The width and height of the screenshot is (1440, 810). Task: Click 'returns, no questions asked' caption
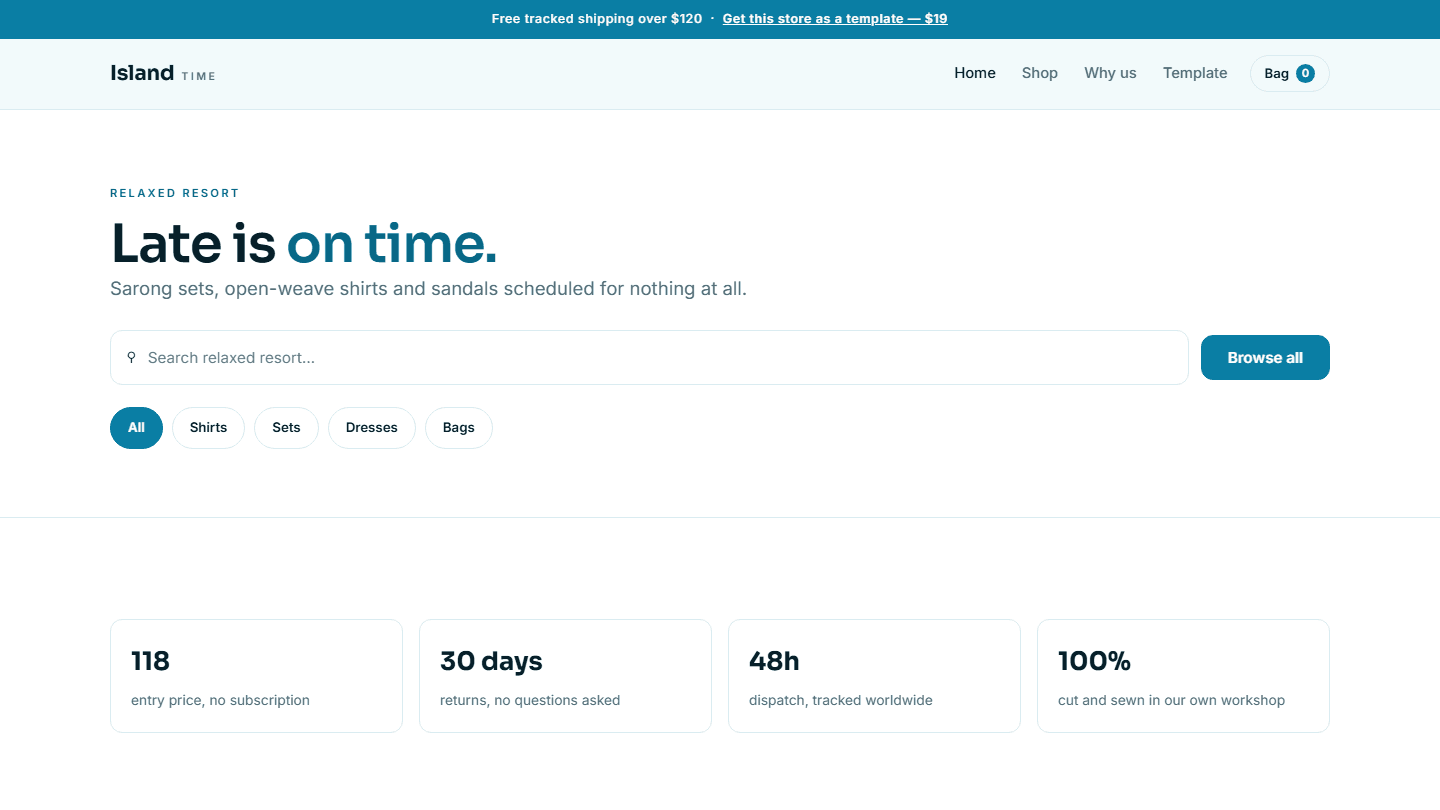coord(530,700)
